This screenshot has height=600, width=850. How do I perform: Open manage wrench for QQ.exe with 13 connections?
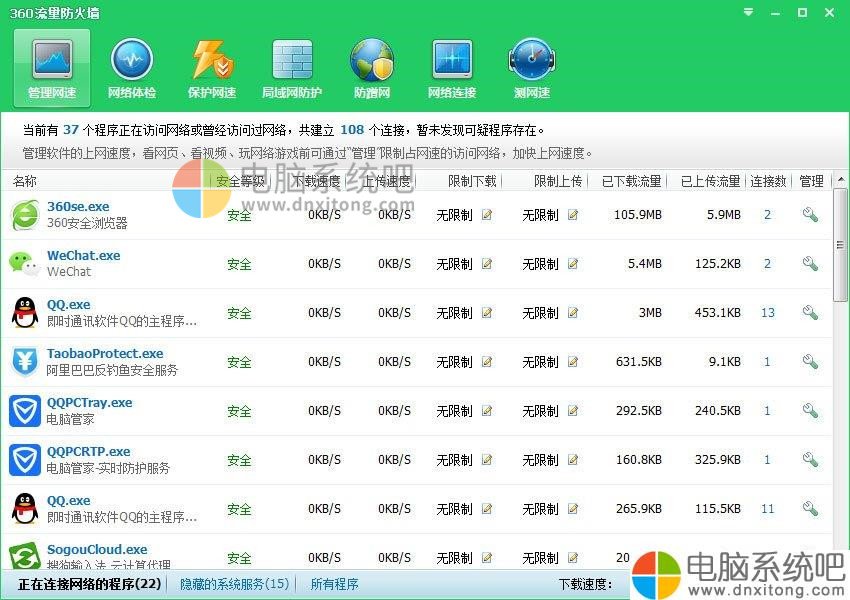click(x=810, y=312)
